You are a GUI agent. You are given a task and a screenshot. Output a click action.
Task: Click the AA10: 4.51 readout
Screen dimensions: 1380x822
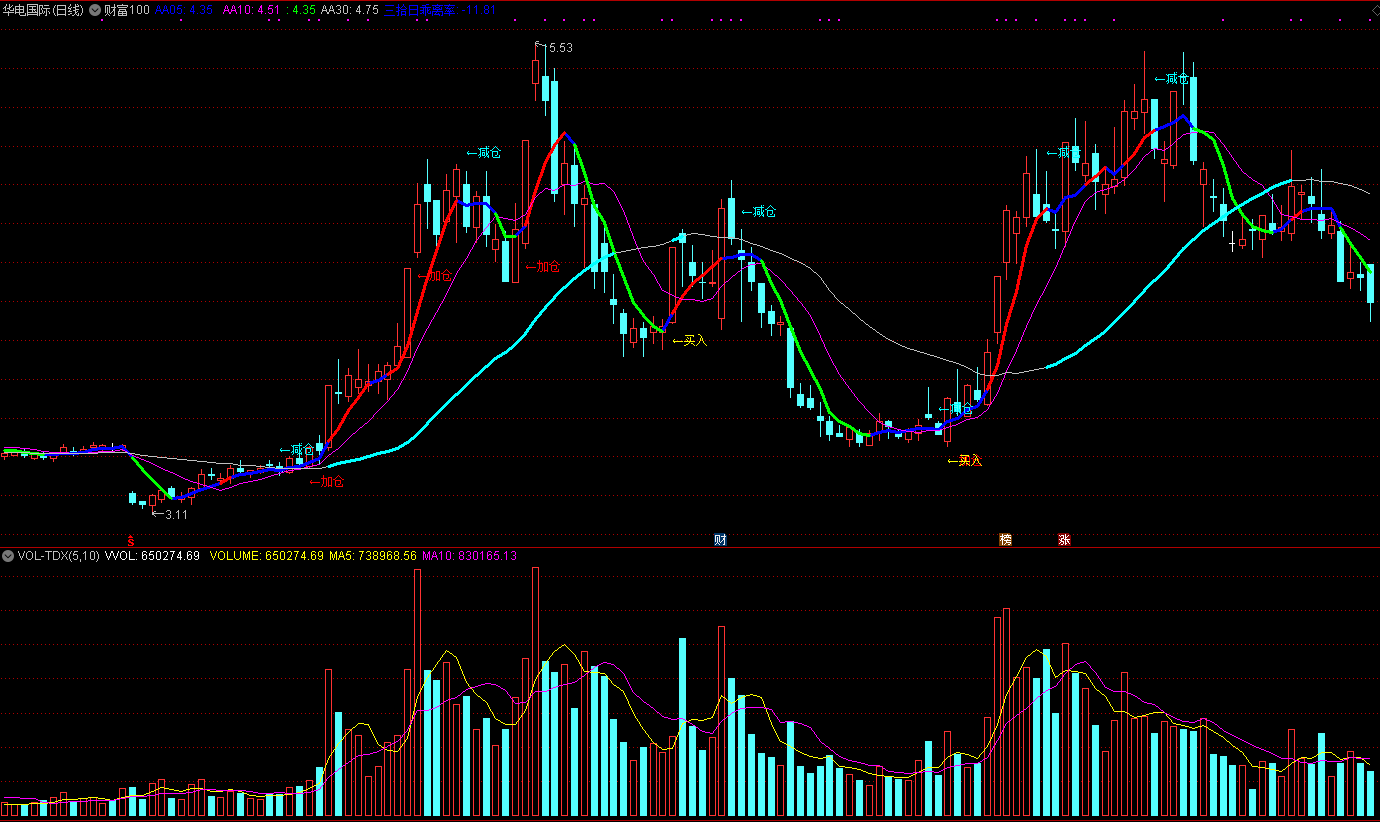[x=250, y=9]
